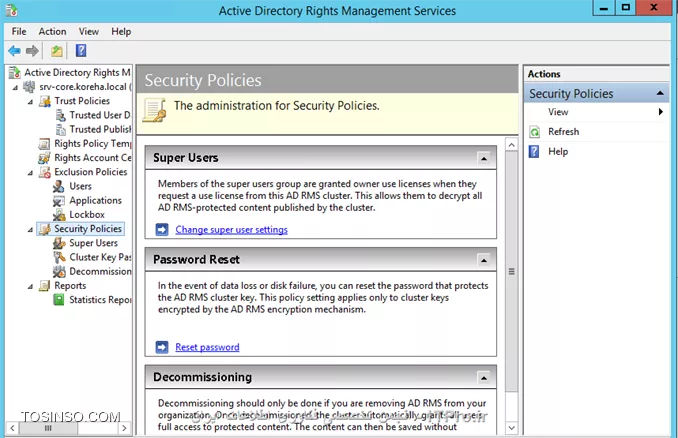Click the Users exclusion icon

click(59, 186)
